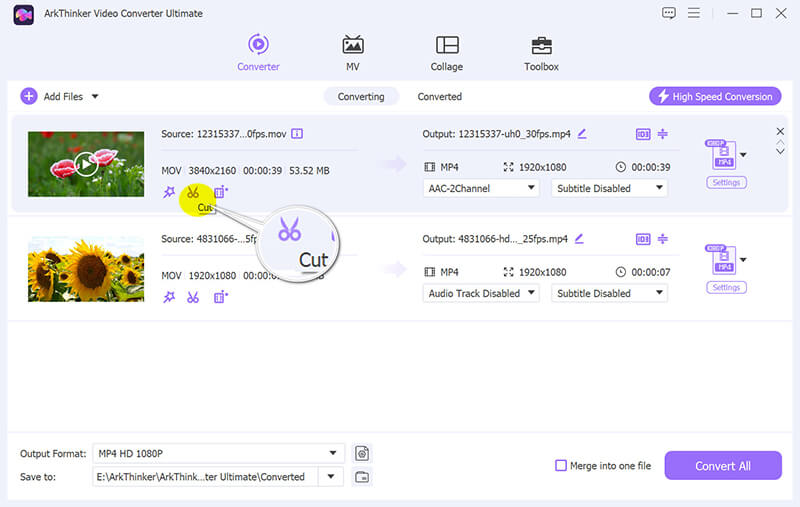Image resolution: width=800 pixels, height=507 pixels.
Task: View source info for 12315337 file
Action: pos(297,134)
